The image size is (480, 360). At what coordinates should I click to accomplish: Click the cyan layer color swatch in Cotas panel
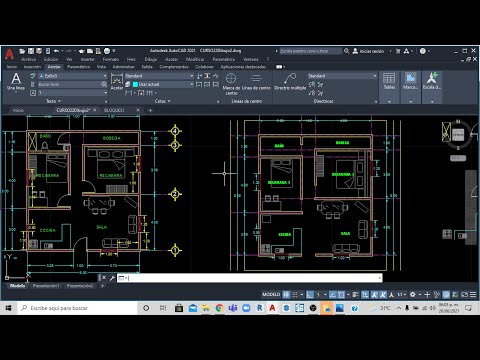[135, 84]
